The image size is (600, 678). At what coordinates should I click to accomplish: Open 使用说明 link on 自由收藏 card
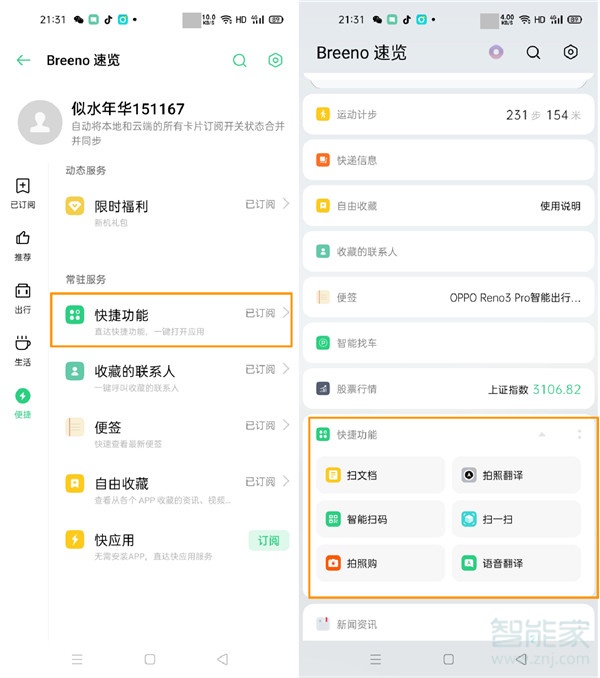pos(560,206)
